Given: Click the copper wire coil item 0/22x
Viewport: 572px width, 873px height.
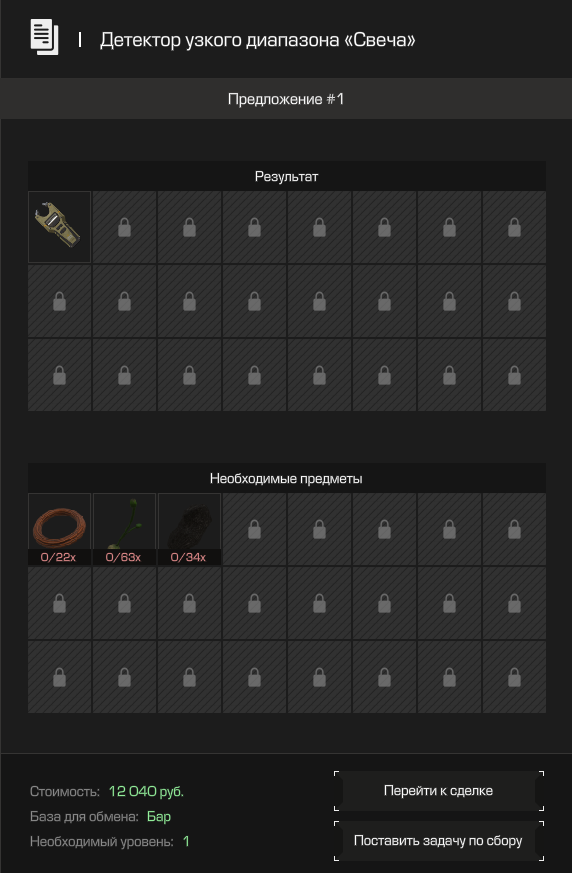Looking at the screenshot, I should (x=60, y=529).
